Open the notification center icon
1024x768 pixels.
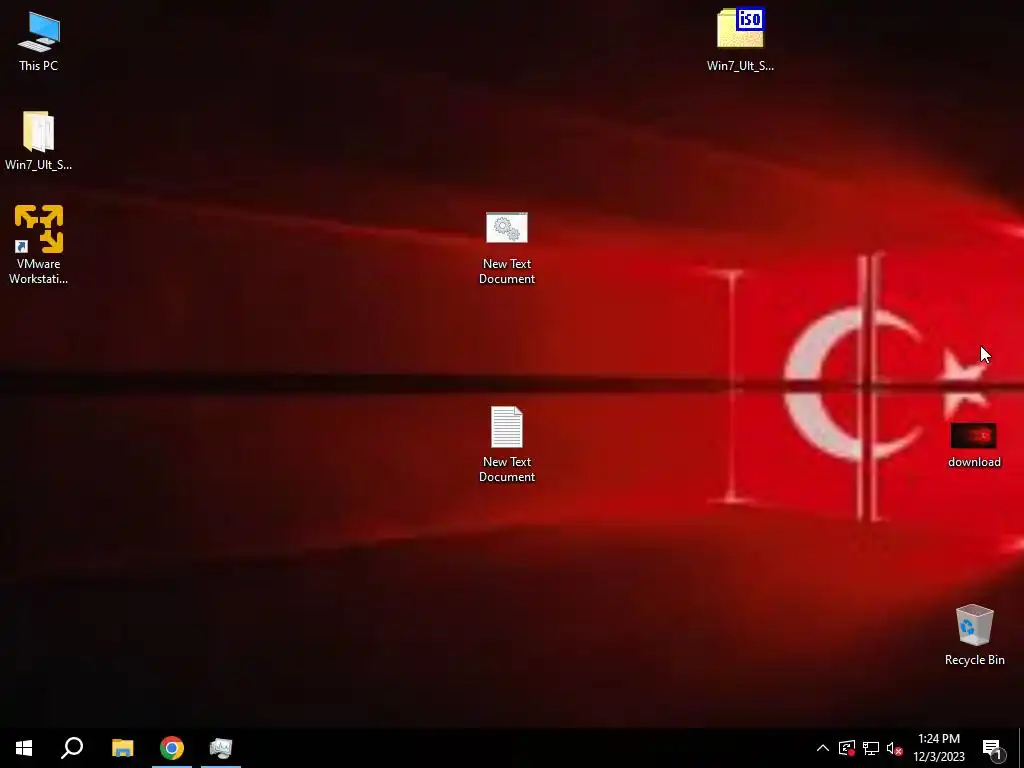(x=993, y=748)
